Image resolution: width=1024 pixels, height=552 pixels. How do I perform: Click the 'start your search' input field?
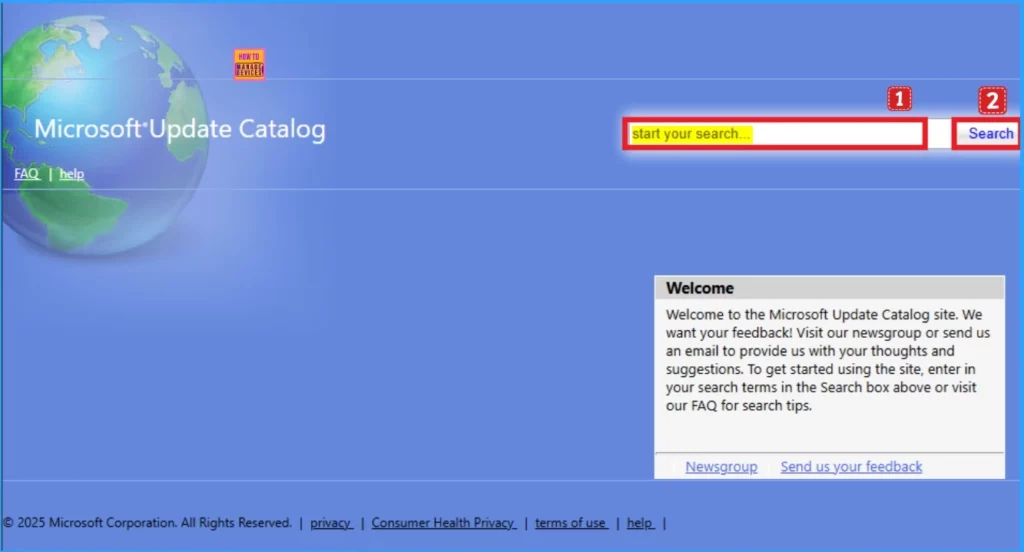pos(775,134)
